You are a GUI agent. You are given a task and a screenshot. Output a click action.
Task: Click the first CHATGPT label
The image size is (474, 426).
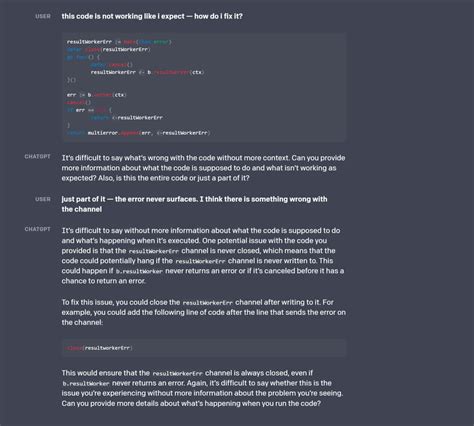37,156
